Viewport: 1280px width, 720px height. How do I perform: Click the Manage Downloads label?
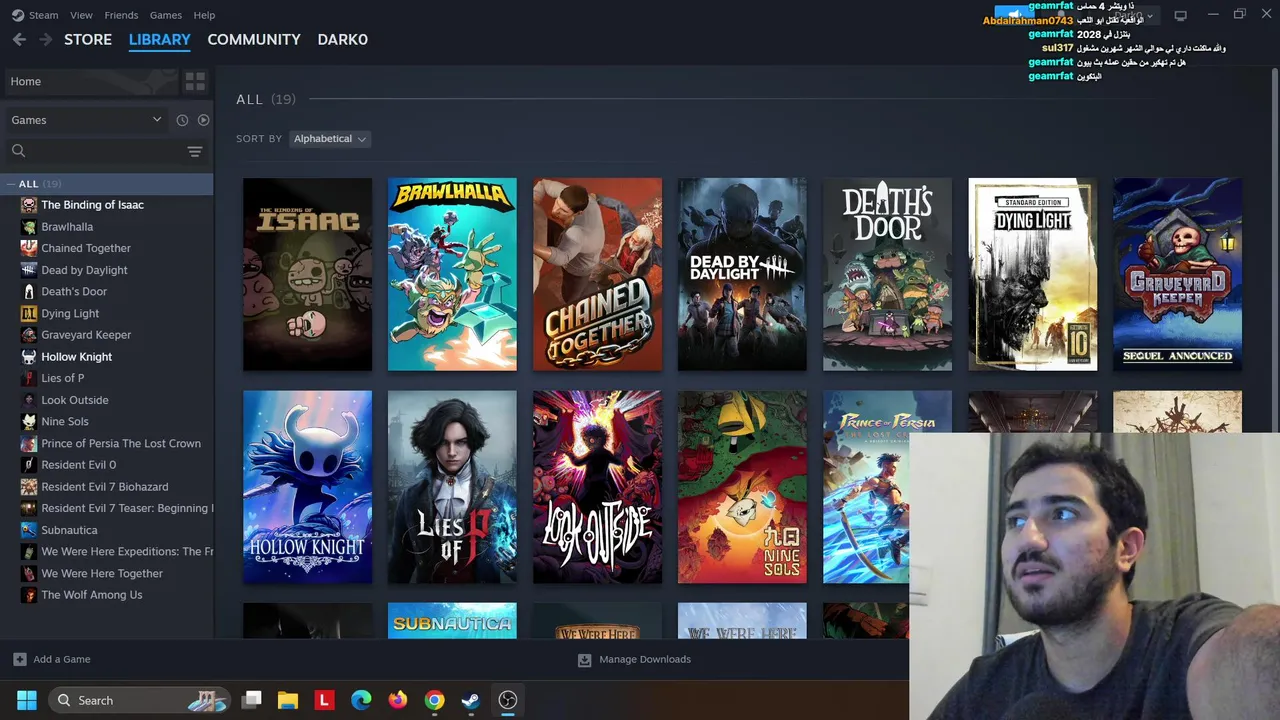pyautogui.click(x=645, y=659)
